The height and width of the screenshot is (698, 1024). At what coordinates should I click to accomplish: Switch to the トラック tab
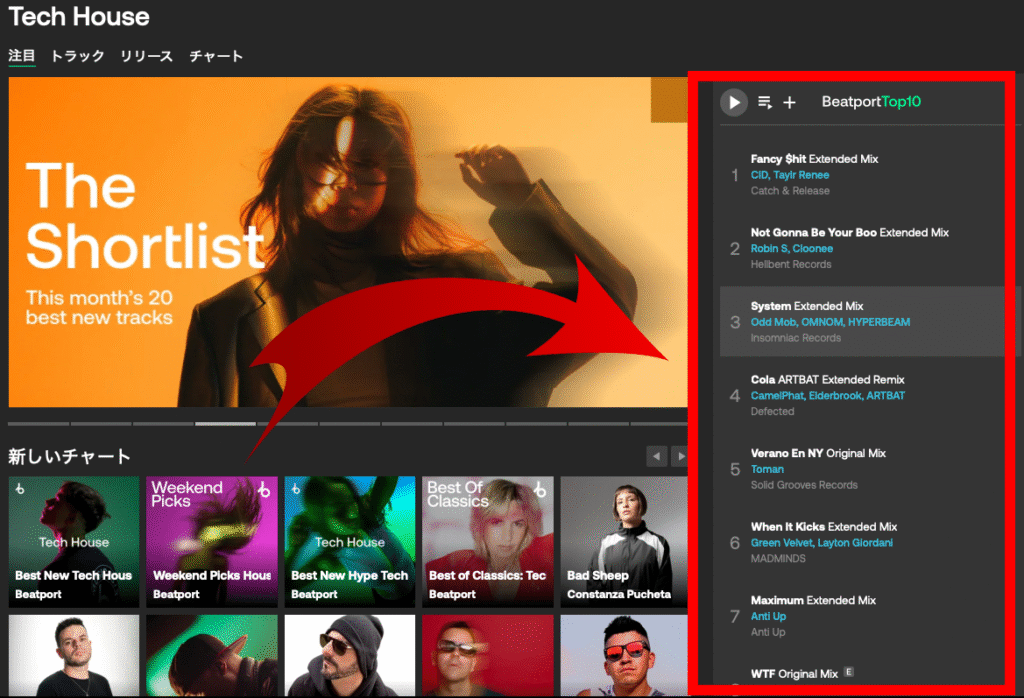(x=77, y=56)
